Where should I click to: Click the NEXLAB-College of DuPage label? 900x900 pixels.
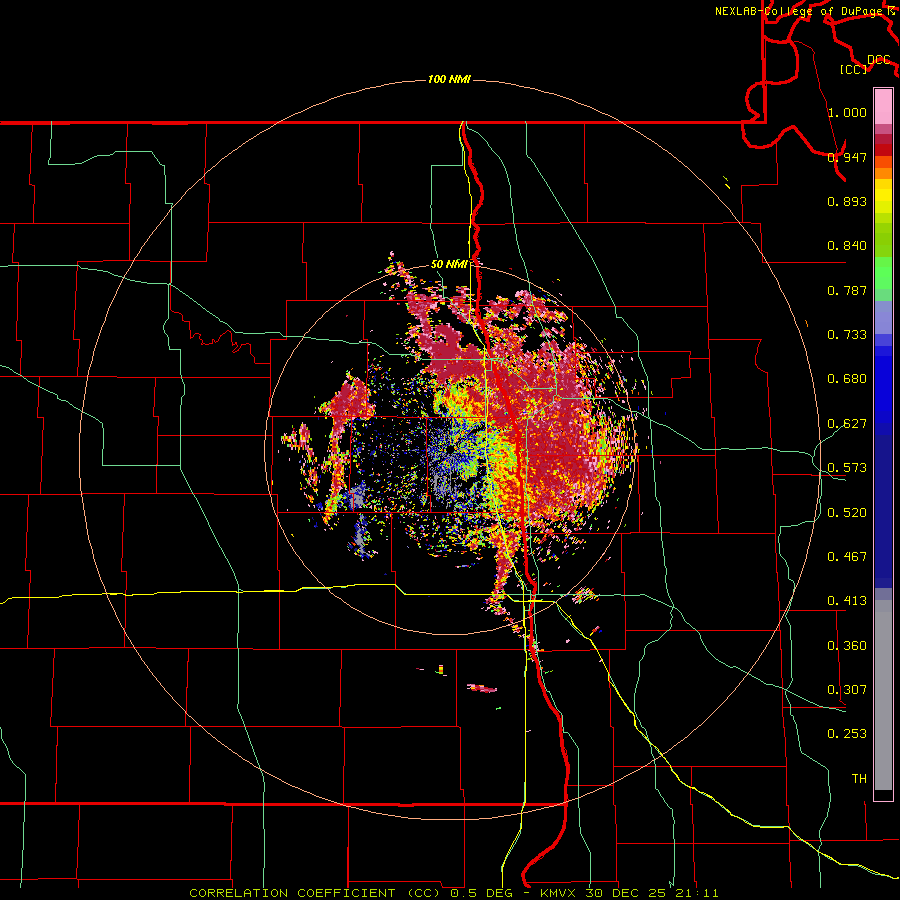point(799,11)
